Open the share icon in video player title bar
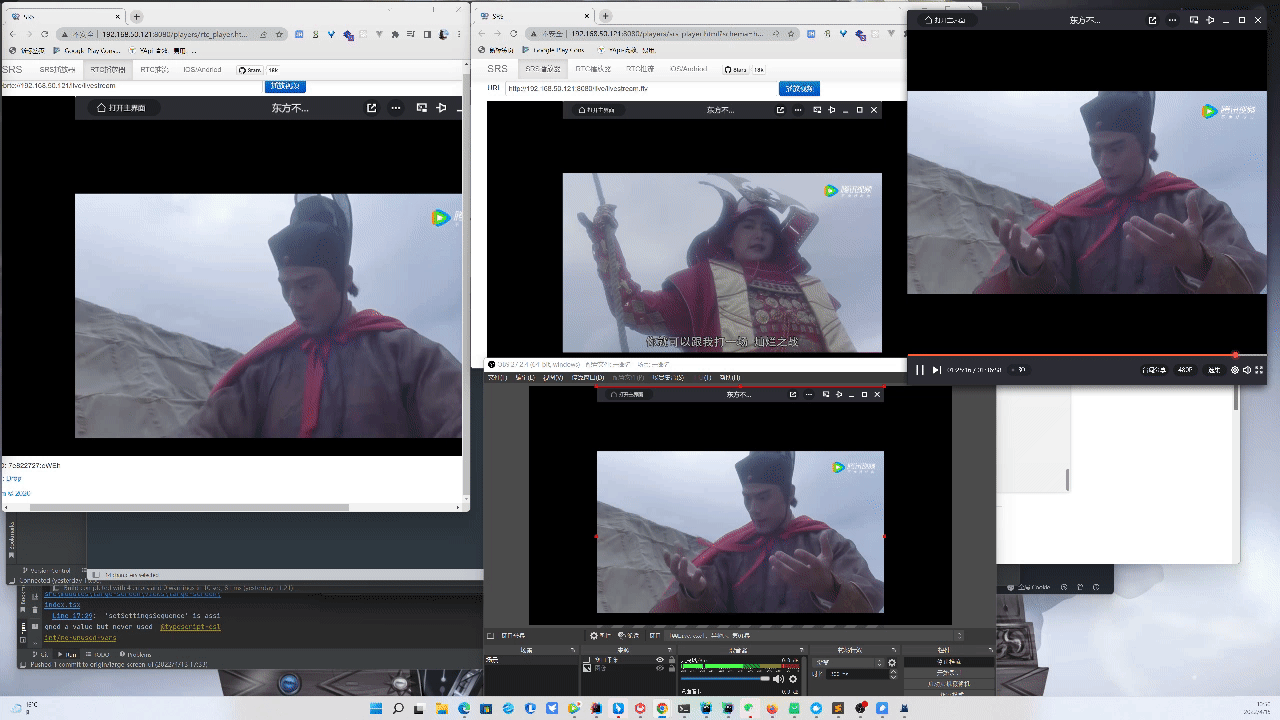The image size is (1280, 720). (x=1152, y=20)
